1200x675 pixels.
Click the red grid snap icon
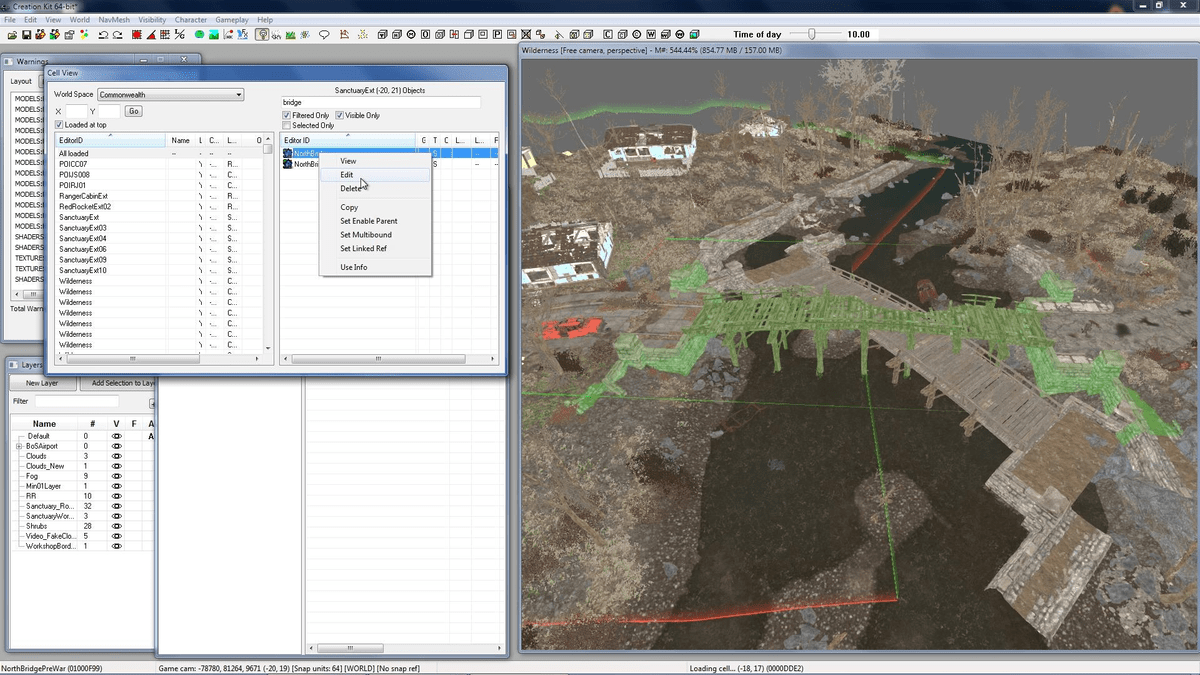tap(136, 35)
